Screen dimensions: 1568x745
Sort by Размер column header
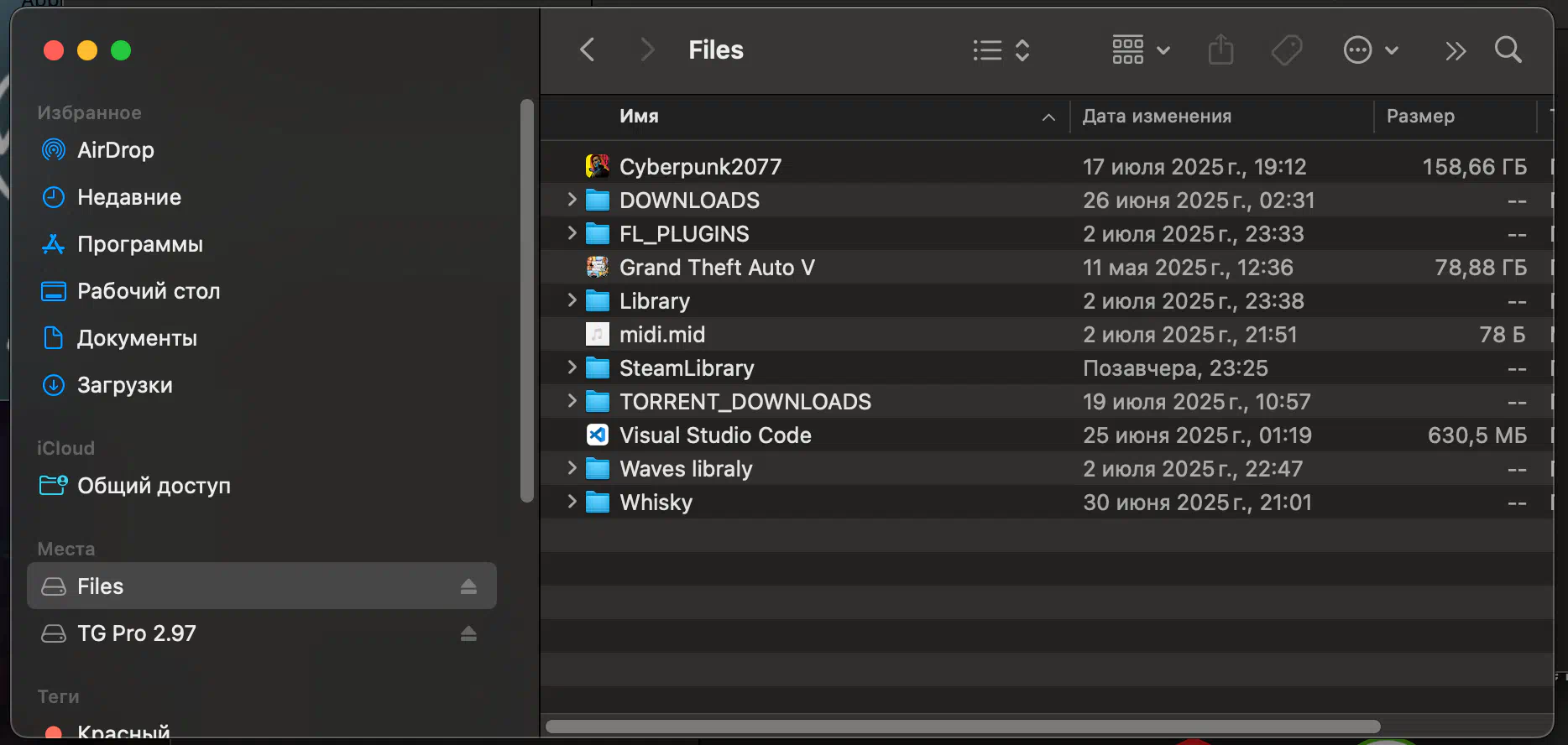pos(1420,117)
